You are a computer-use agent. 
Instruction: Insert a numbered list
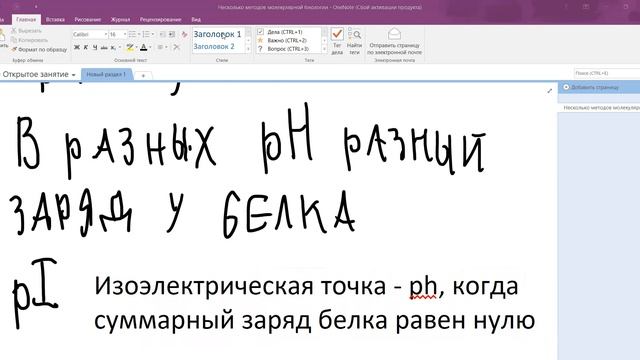point(146,34)
